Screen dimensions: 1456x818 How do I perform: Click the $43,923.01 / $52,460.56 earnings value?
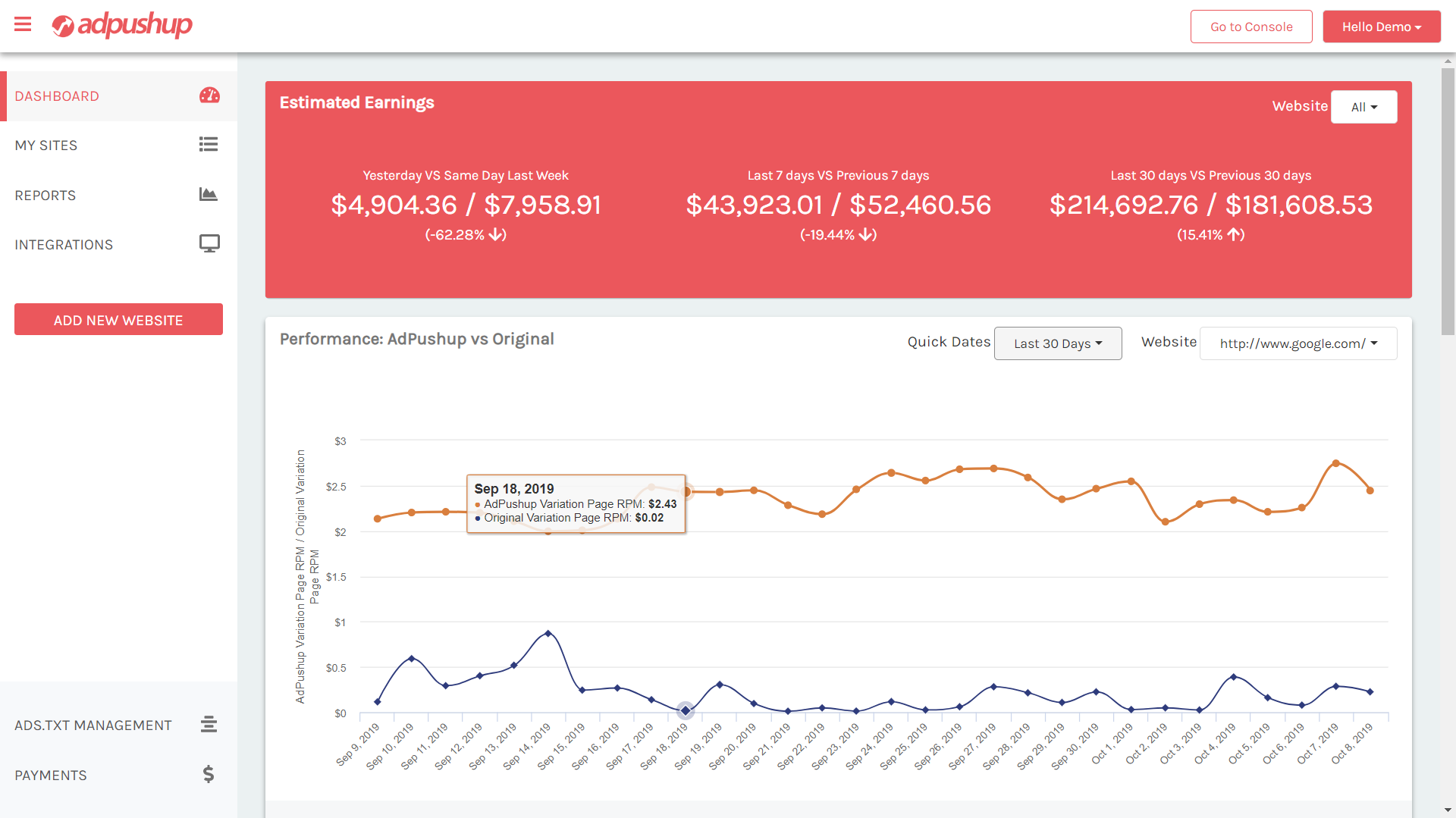(838, 205)
